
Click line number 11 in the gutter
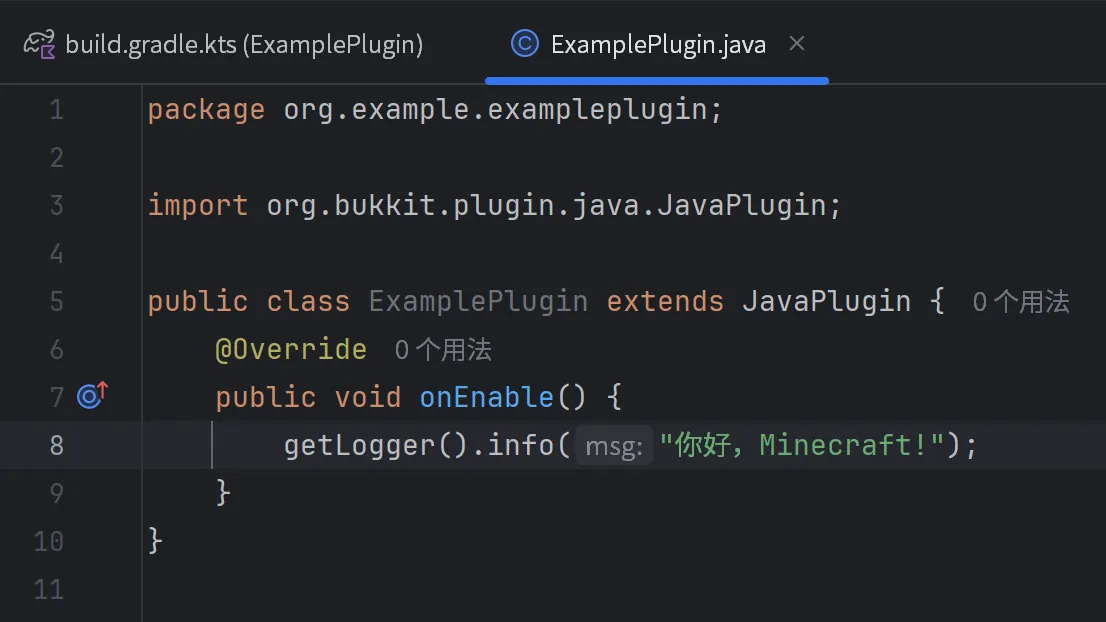(x=49, y=590)
